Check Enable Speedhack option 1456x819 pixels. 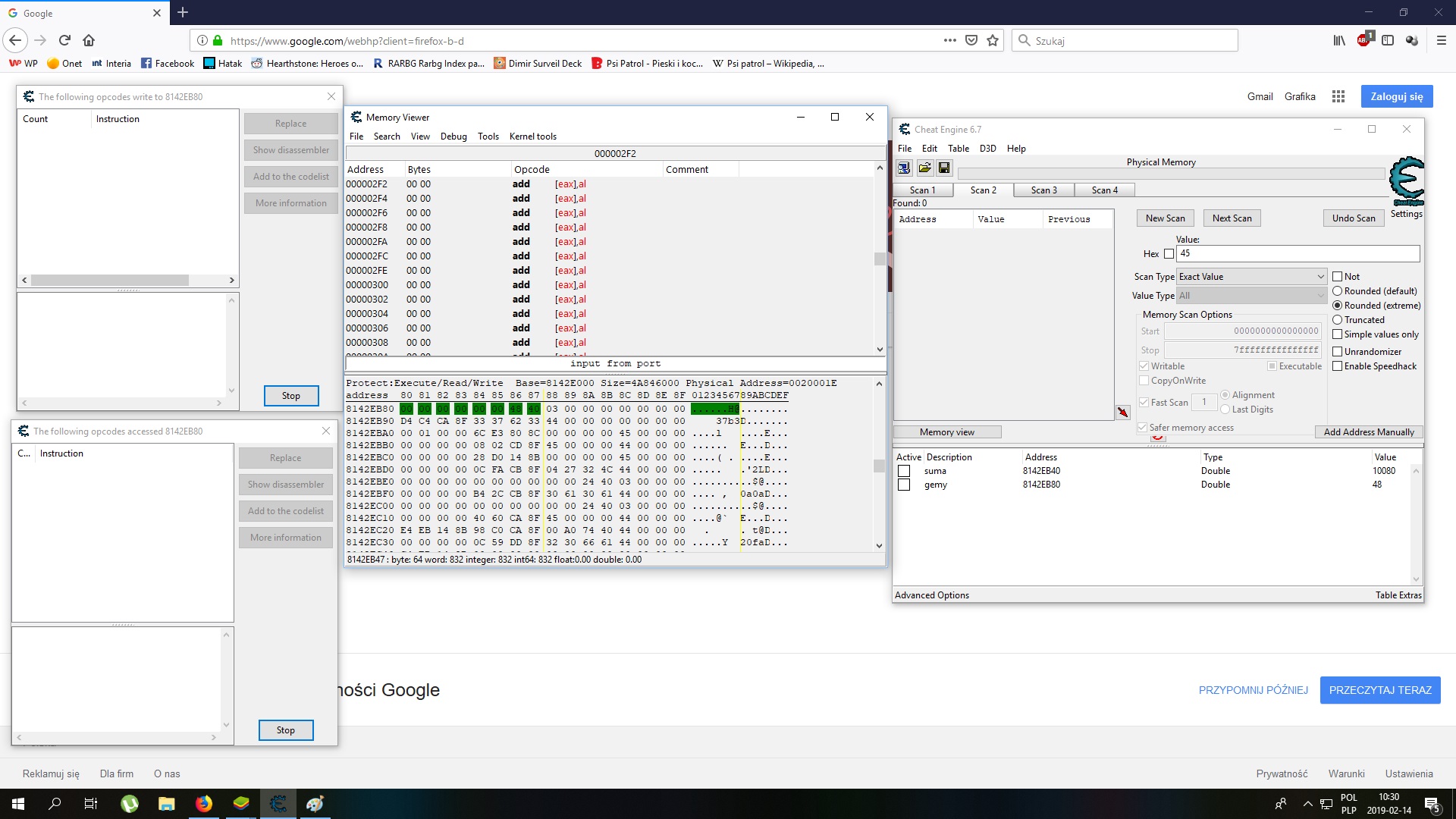(1338, 366)
